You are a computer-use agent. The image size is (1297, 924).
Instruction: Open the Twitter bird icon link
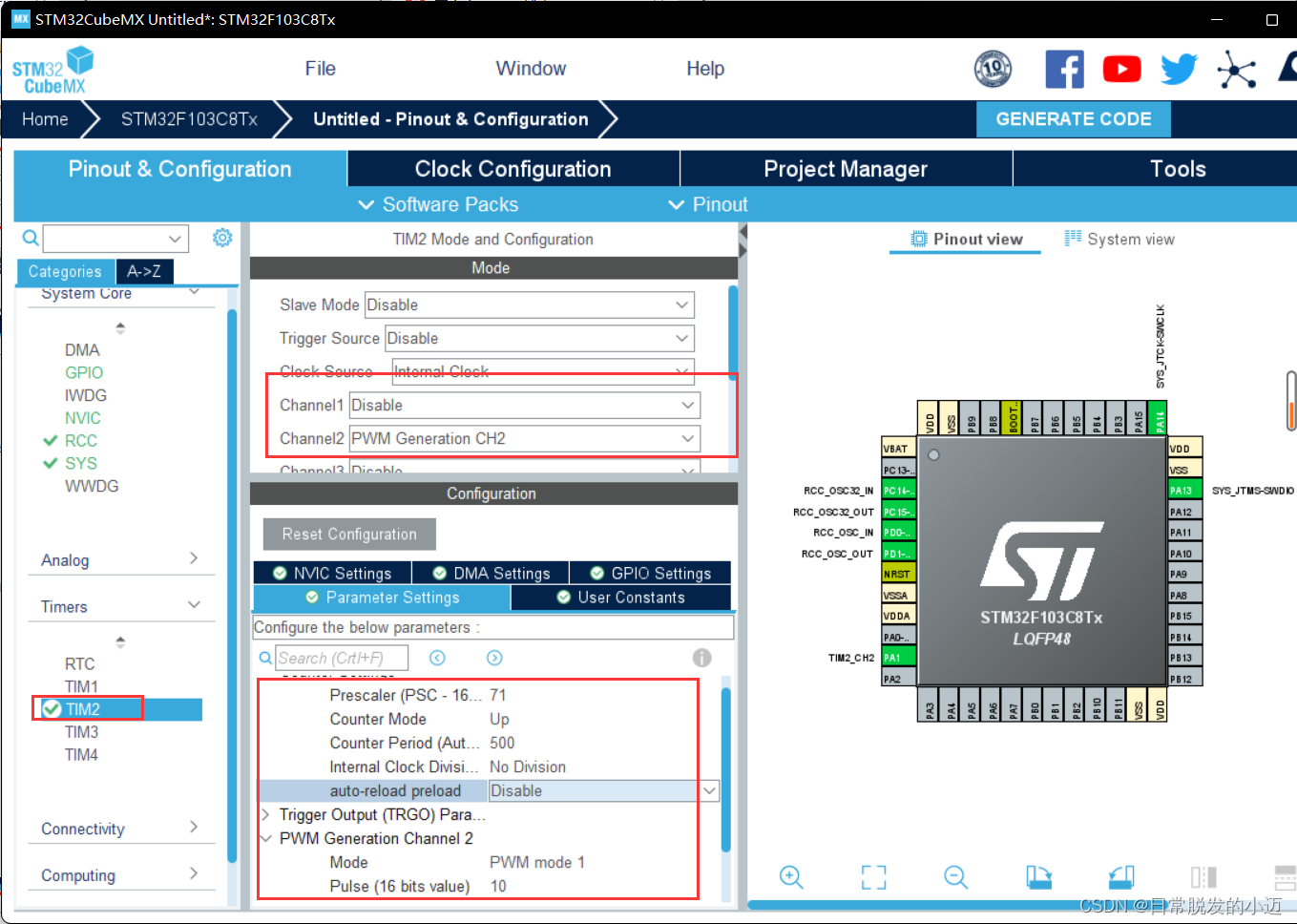pos(1179,69)
